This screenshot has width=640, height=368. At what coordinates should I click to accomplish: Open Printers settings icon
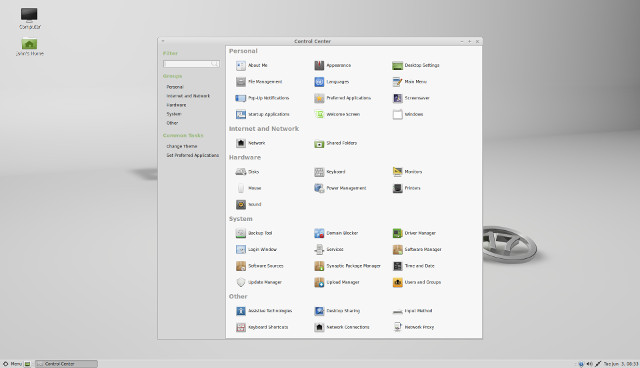click(x=397, y=188)
